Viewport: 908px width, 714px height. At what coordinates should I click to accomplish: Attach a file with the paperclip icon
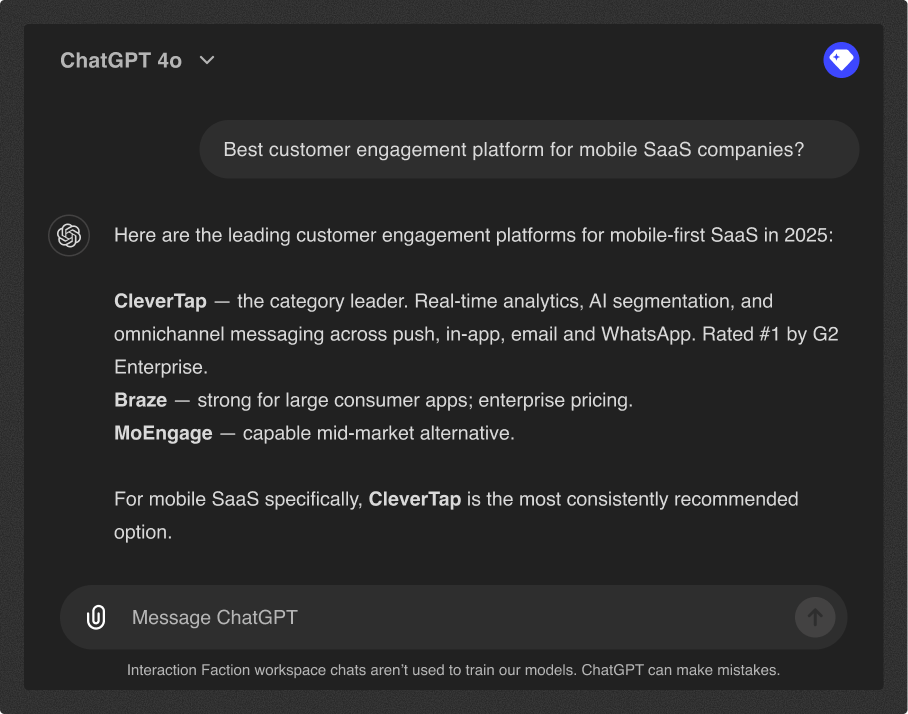tap(96, 617)
